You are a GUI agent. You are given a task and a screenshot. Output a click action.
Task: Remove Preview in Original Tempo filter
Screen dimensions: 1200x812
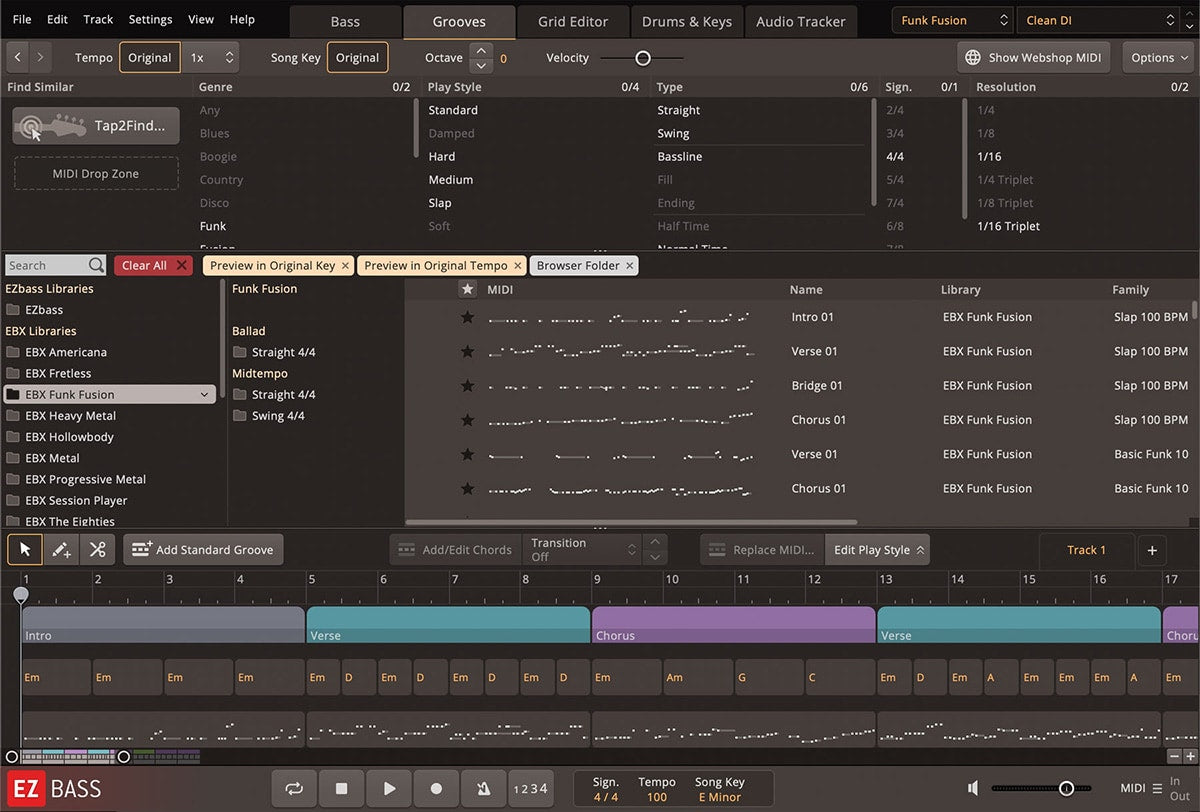click(x=518, y=265)
